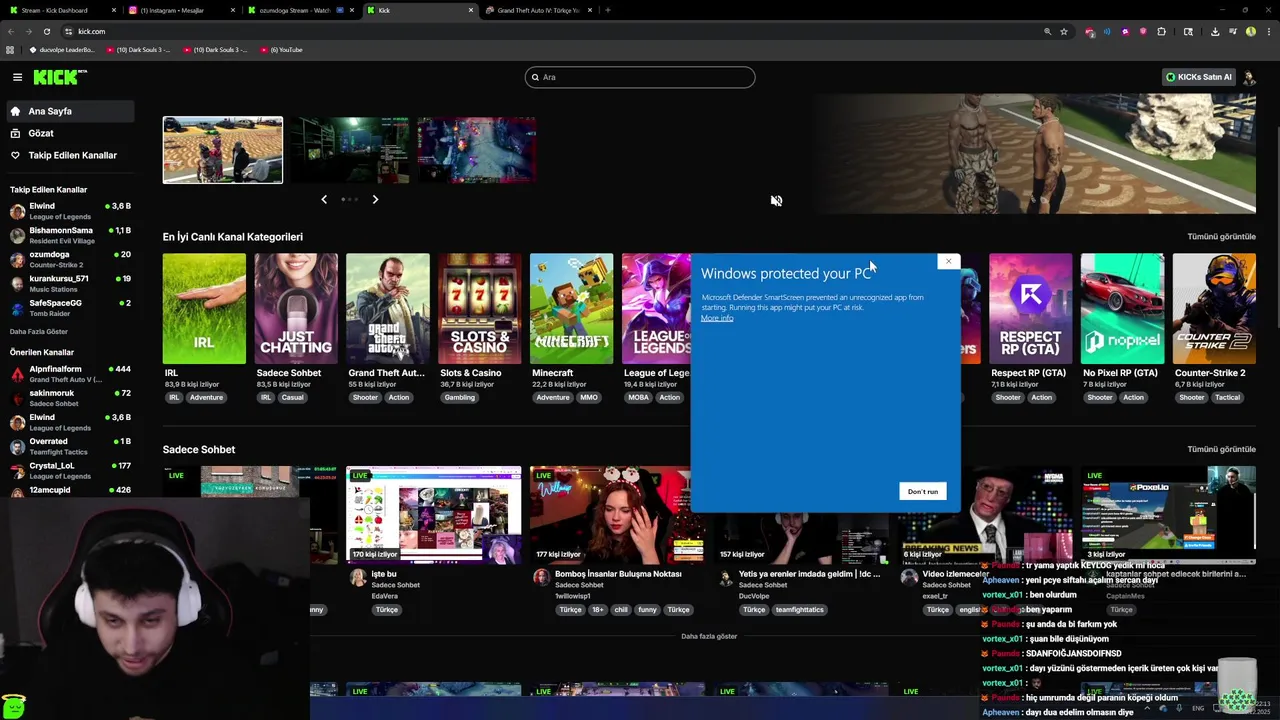Click Adventure tag under IRL category
The width and height of the screenshot is (1280, 720).
click(206, 397)
